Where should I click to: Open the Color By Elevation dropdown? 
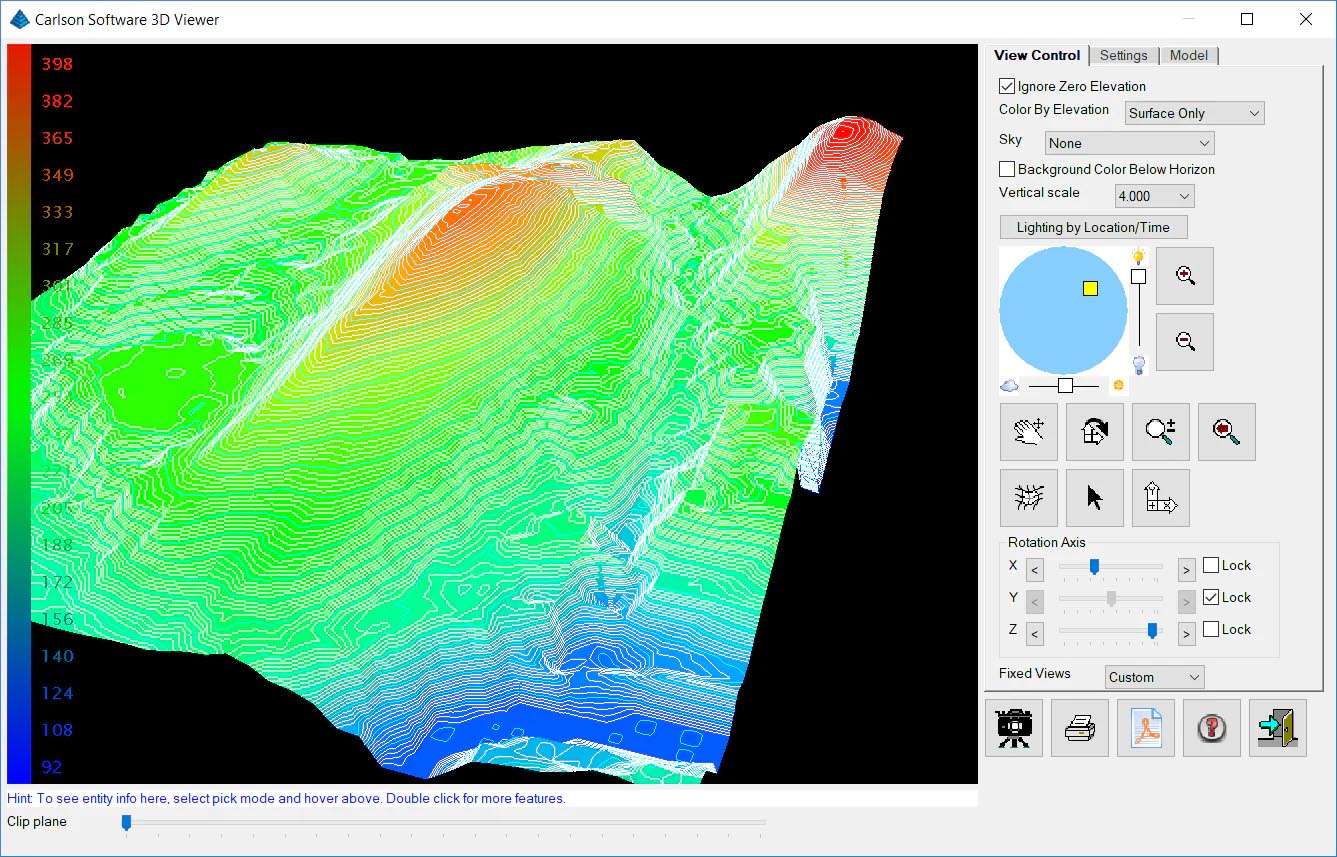pos(1194,113)
